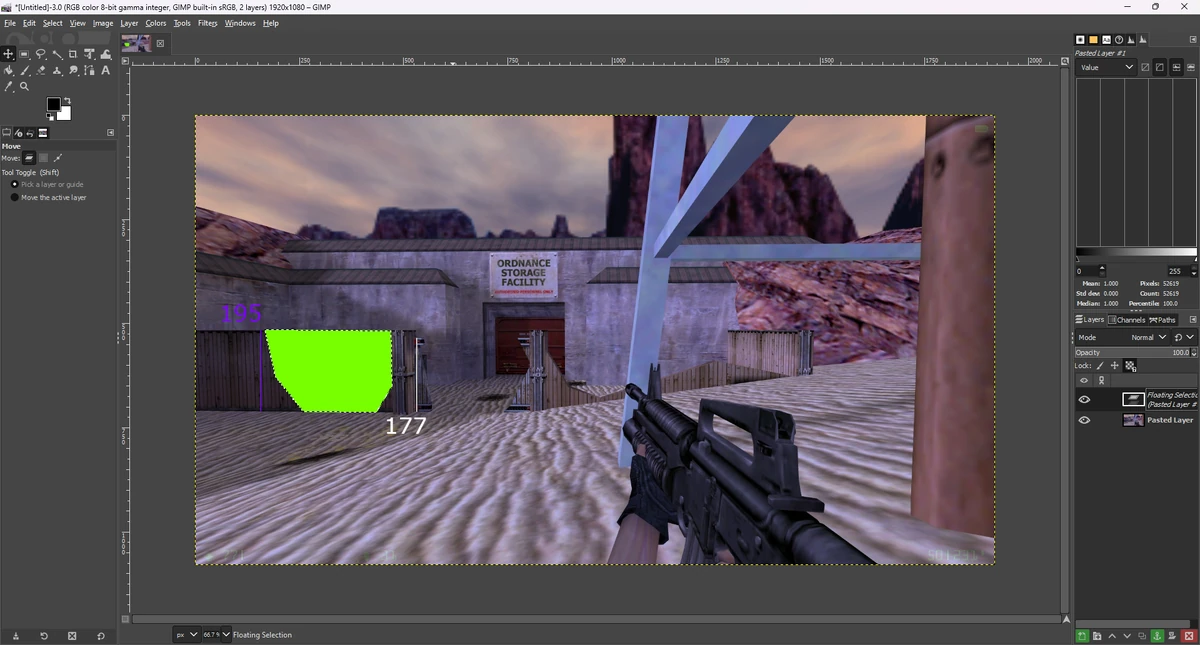Pick the Paintbrush tool
The height and width of the screenshot is (645, 1200).
[24, 71]
